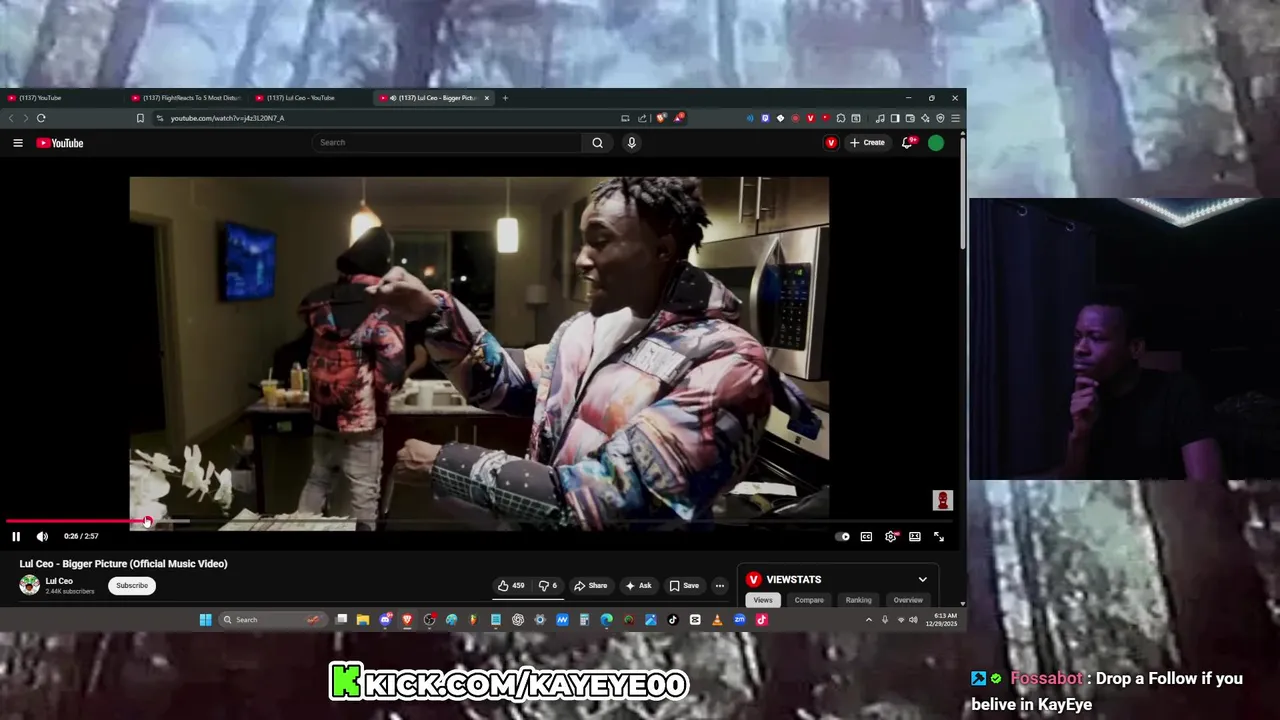Click the Windows taskbar Search box

pos(271,620)
